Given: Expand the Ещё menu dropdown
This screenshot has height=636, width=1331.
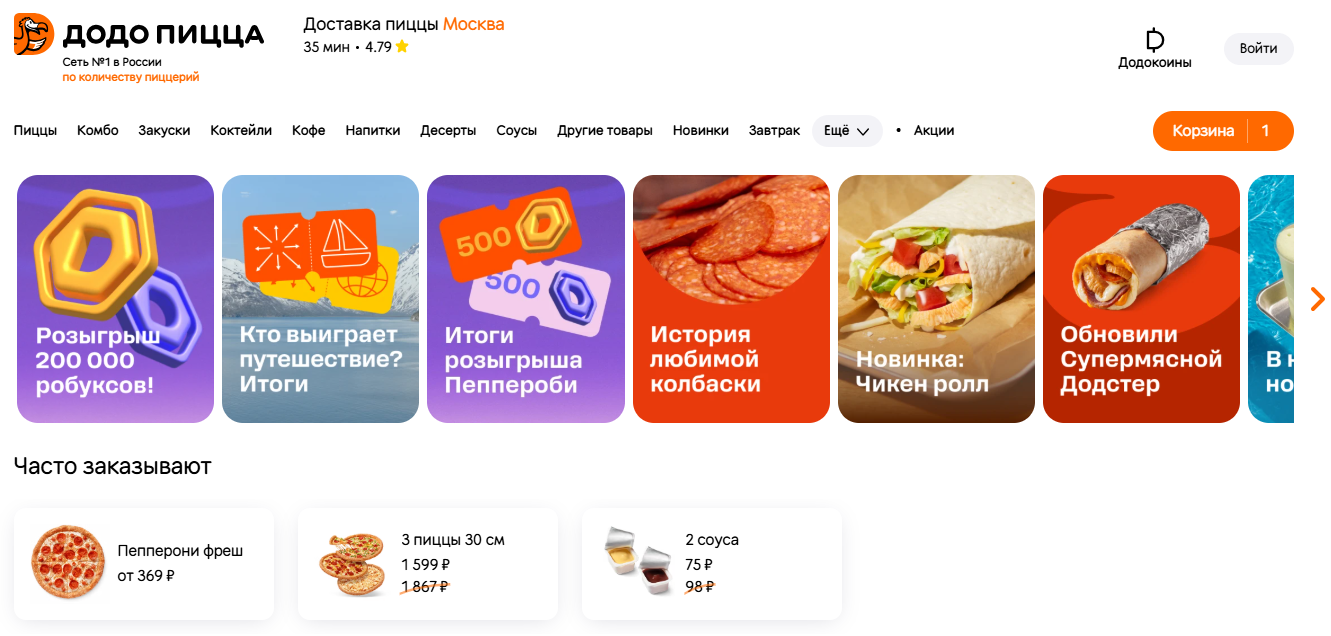Looking at the screenshot, I should [x=847, y=131].
